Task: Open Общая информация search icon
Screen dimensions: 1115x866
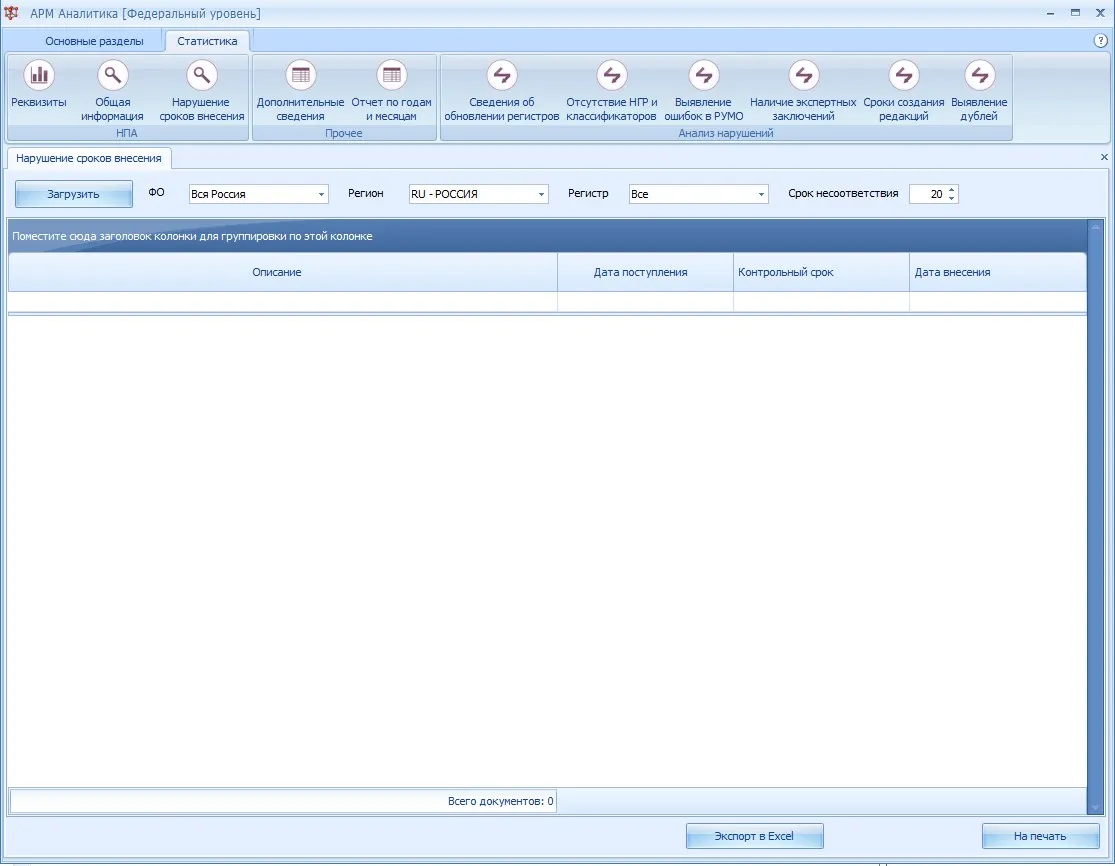Action: [112, 75]
